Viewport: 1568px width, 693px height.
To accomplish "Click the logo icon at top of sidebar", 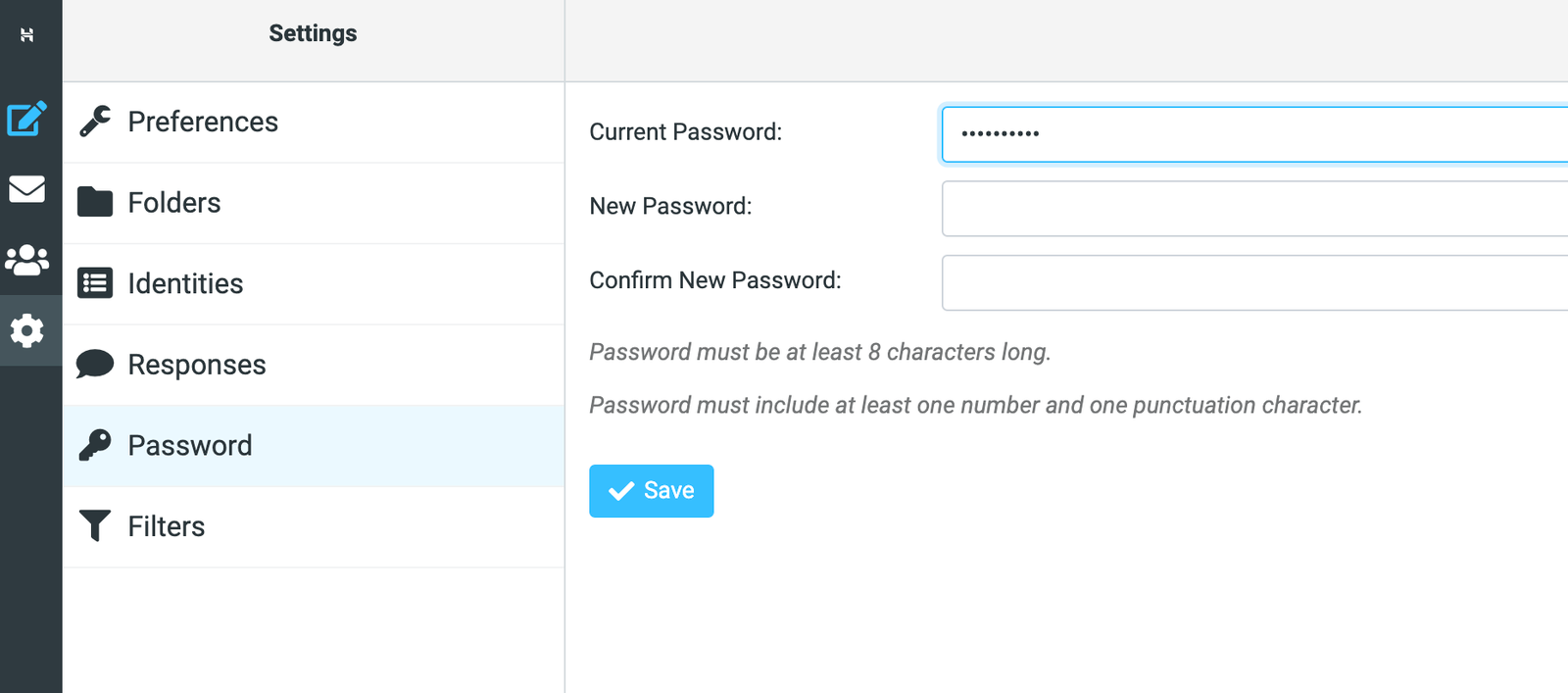I will [26, 35].
